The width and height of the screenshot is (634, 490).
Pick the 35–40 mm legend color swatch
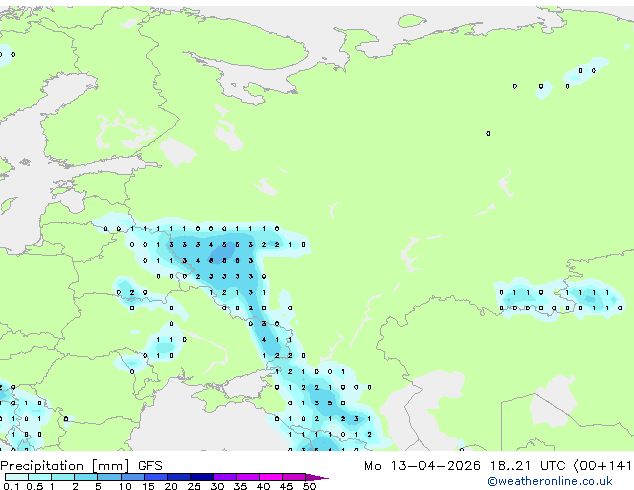(x=248, y=477)
